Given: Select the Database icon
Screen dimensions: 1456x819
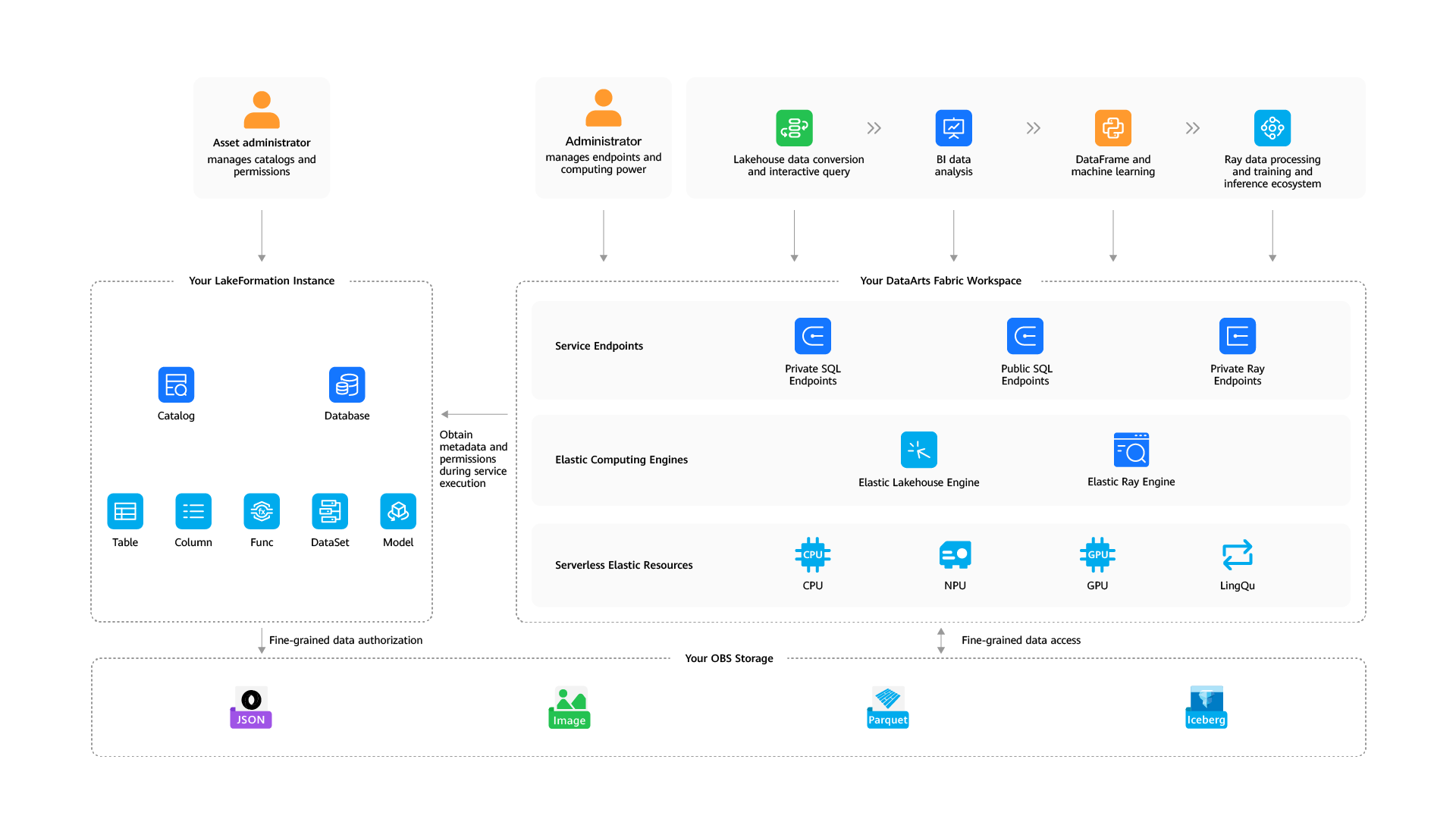Looking at the screenshot, I should [x=347, y=385].
